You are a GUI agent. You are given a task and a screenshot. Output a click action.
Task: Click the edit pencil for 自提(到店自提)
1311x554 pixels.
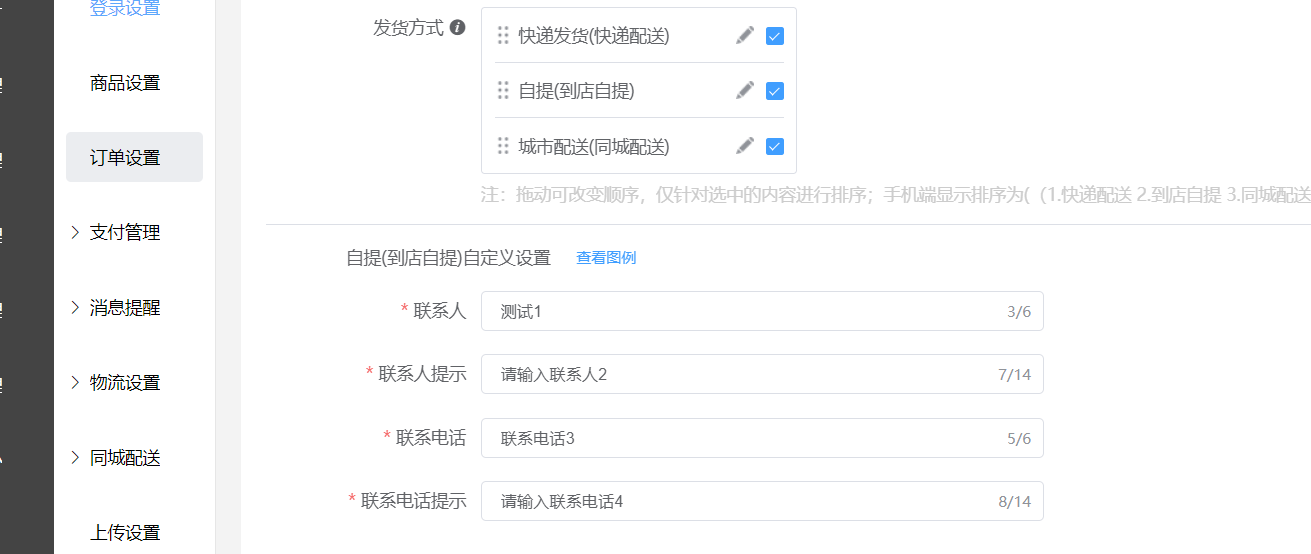click(x=744, y=91)
